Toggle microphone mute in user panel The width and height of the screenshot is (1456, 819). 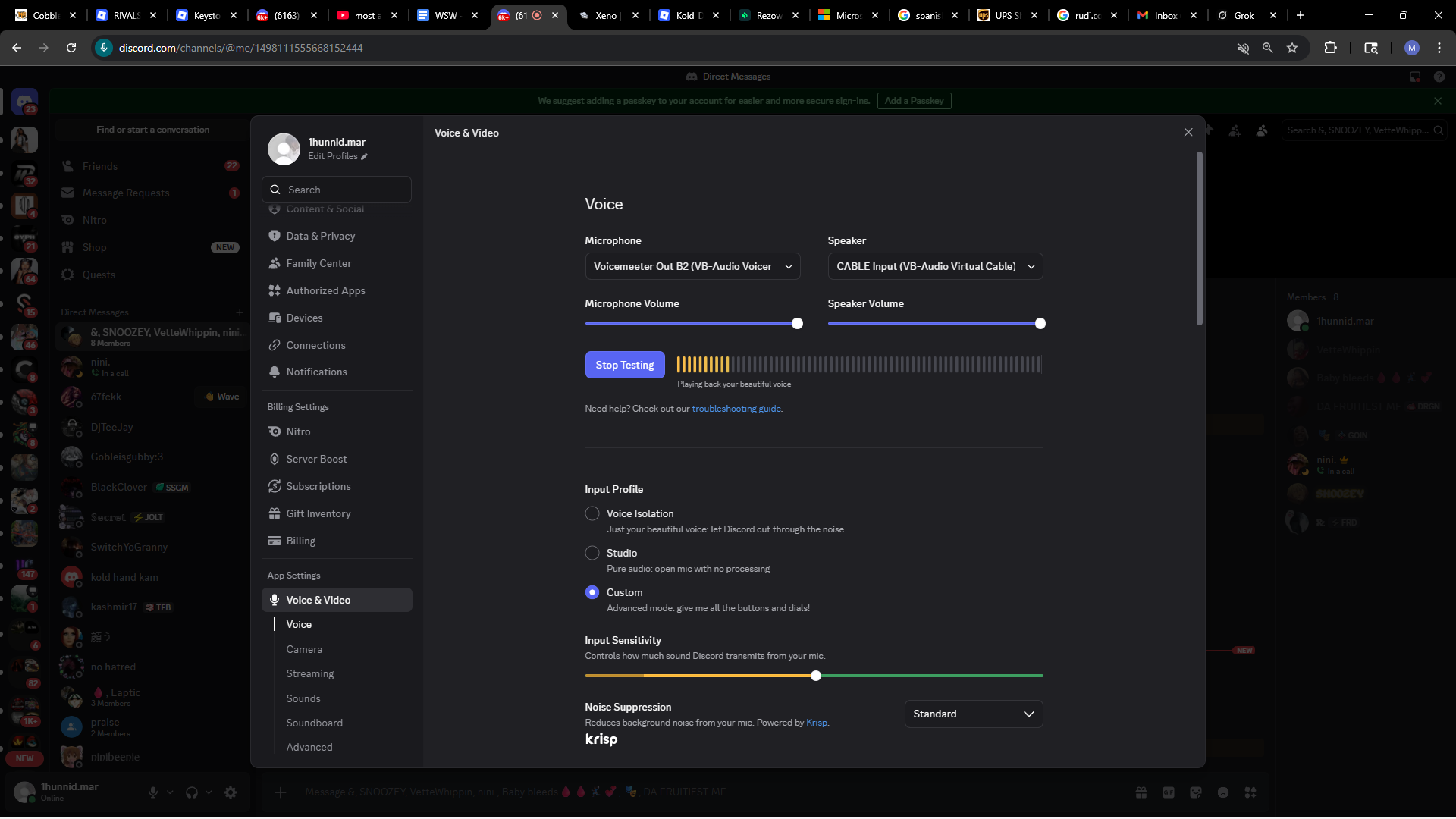click(153, 792)
